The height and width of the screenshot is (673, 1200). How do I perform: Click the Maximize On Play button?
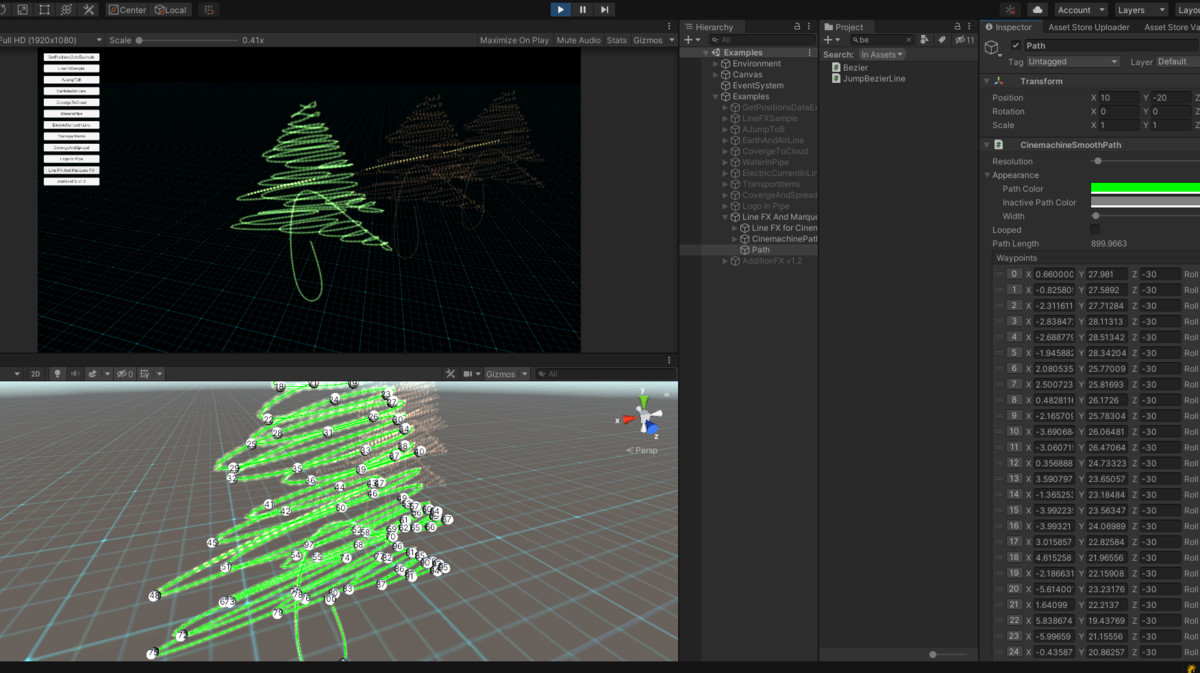514,40
